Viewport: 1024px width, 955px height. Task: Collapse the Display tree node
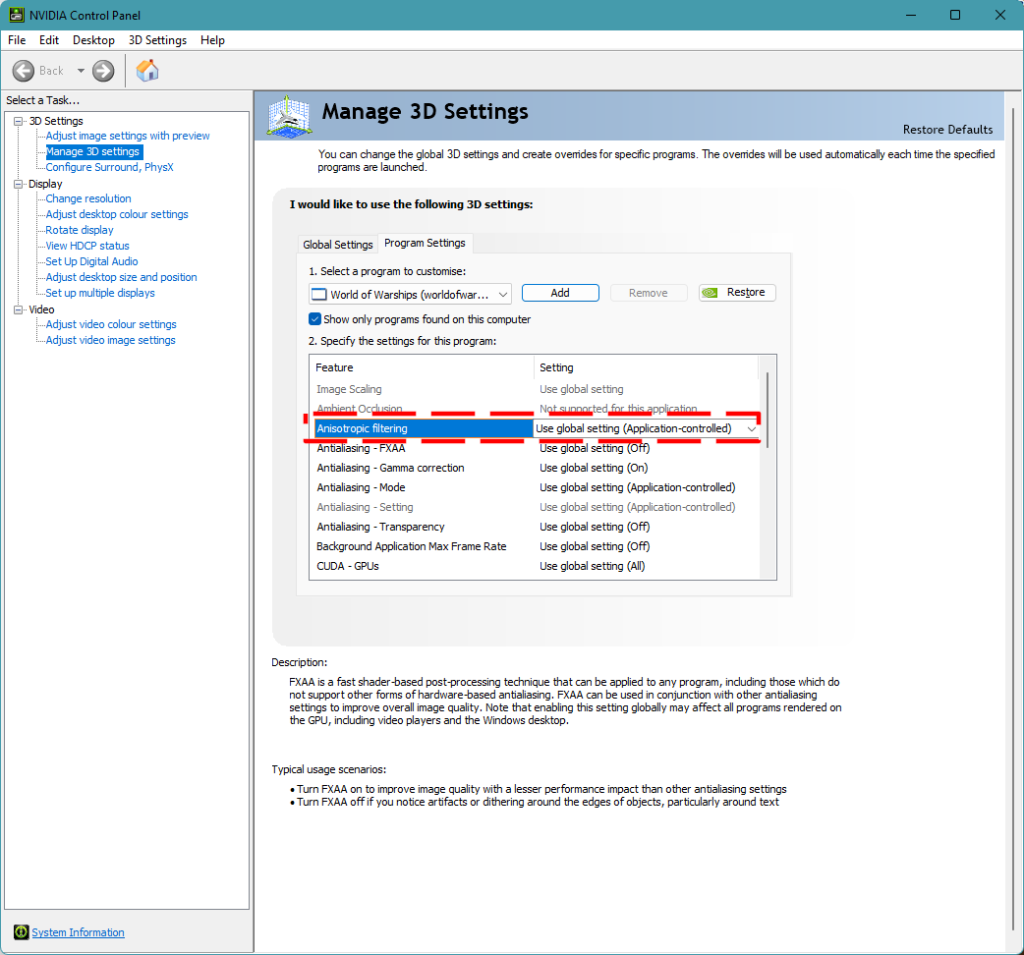[18, 184]
